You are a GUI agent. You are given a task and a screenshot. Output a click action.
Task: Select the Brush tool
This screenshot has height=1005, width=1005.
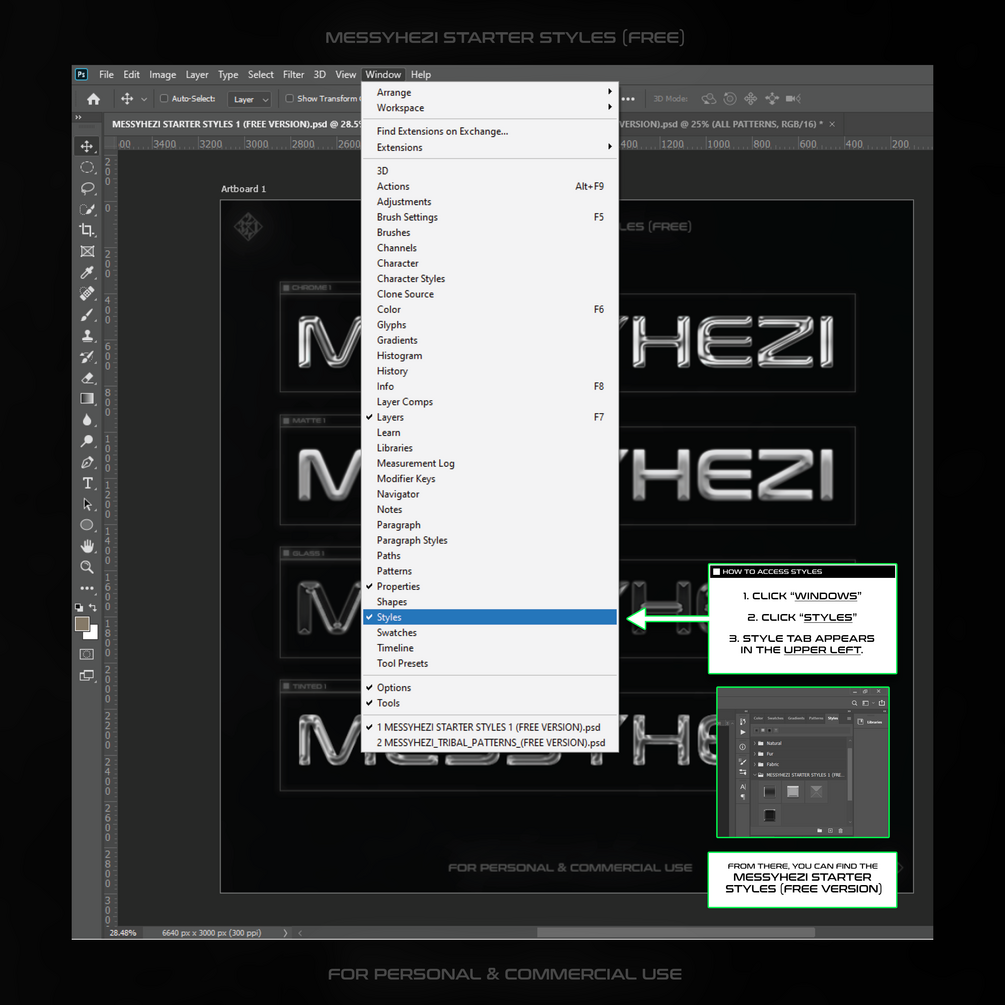coord(87,315)
